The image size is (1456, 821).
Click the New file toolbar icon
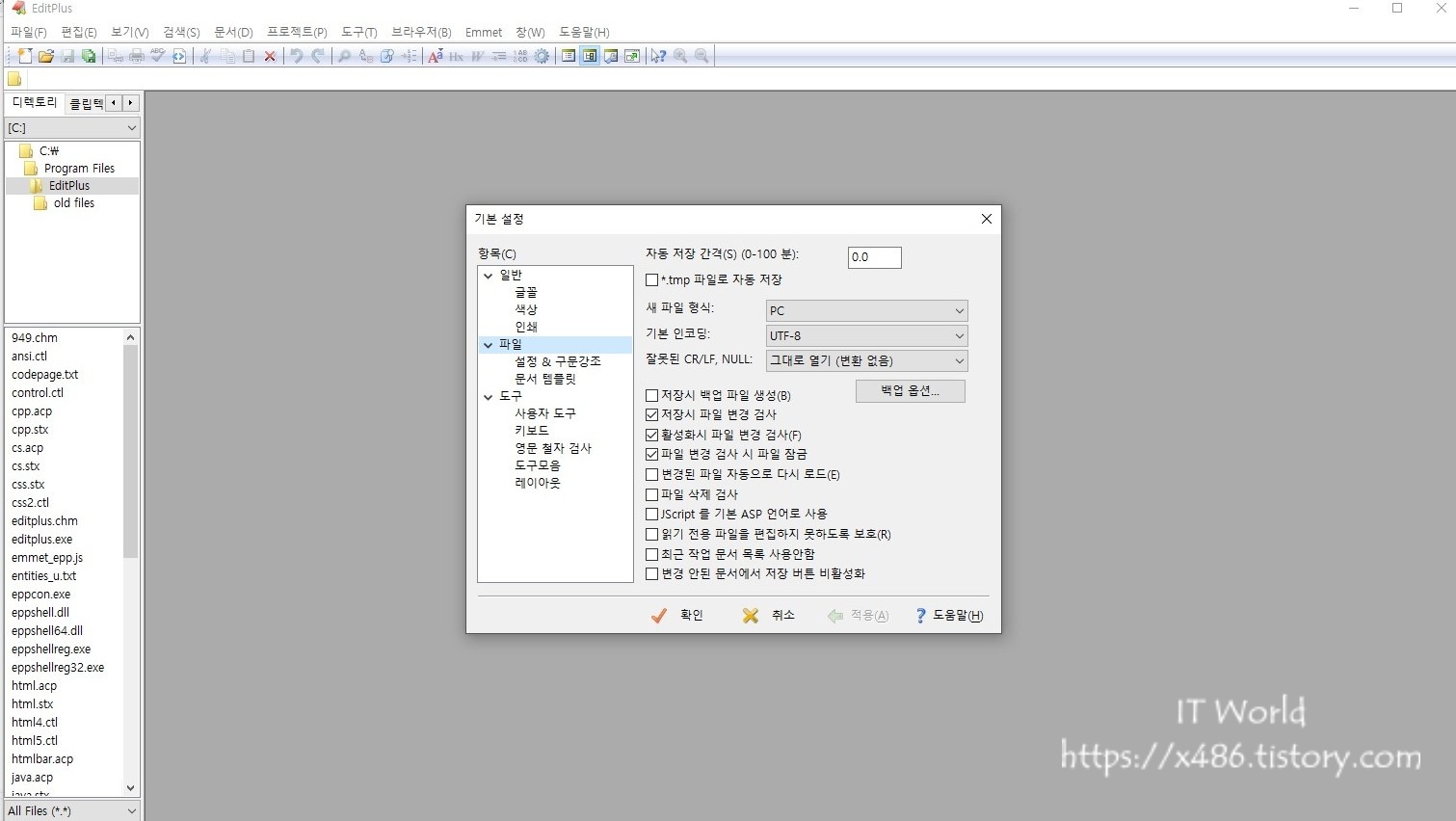25,56
